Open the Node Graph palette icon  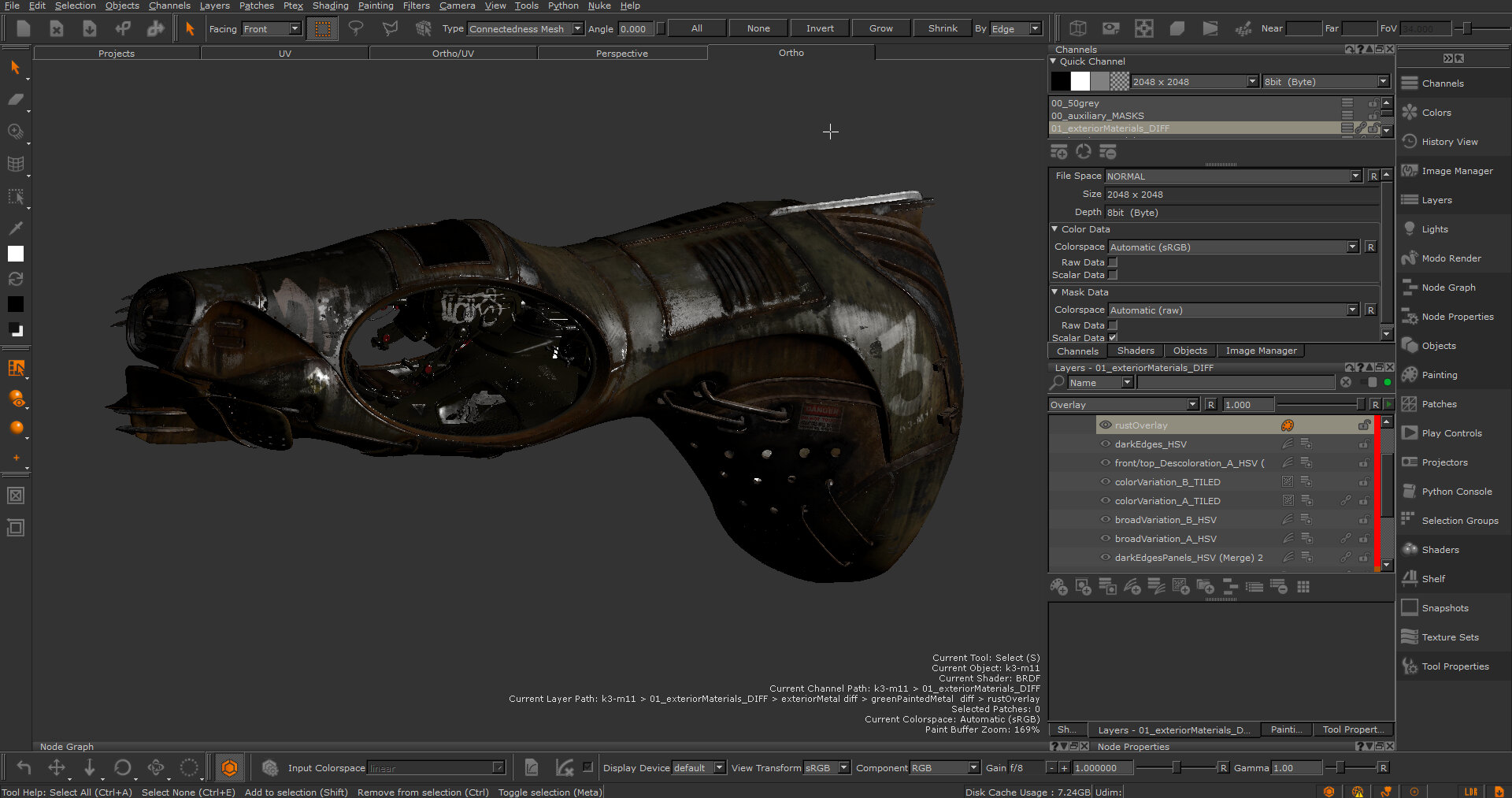point(1410,288)
